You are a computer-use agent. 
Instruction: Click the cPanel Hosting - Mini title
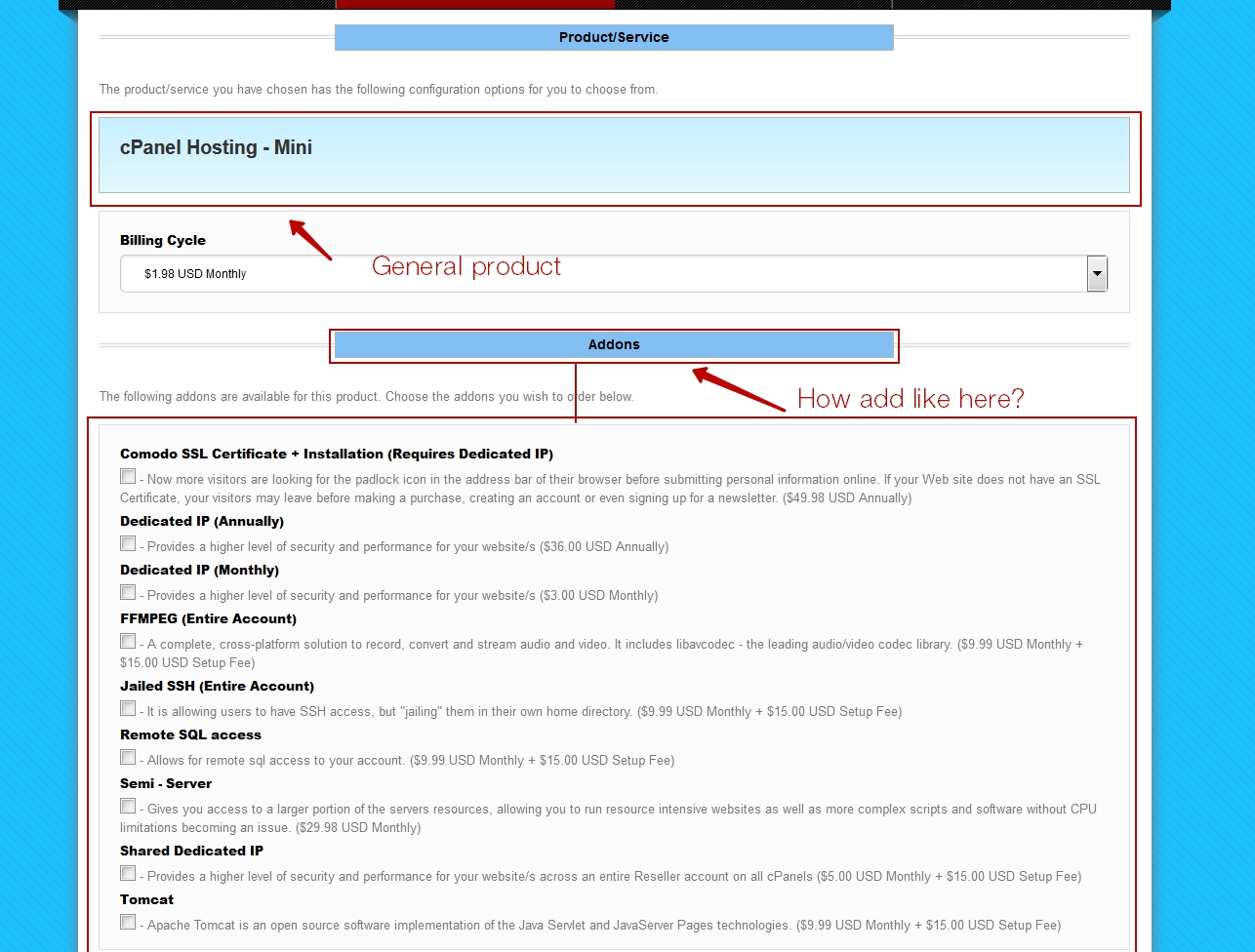click(216, 148)
